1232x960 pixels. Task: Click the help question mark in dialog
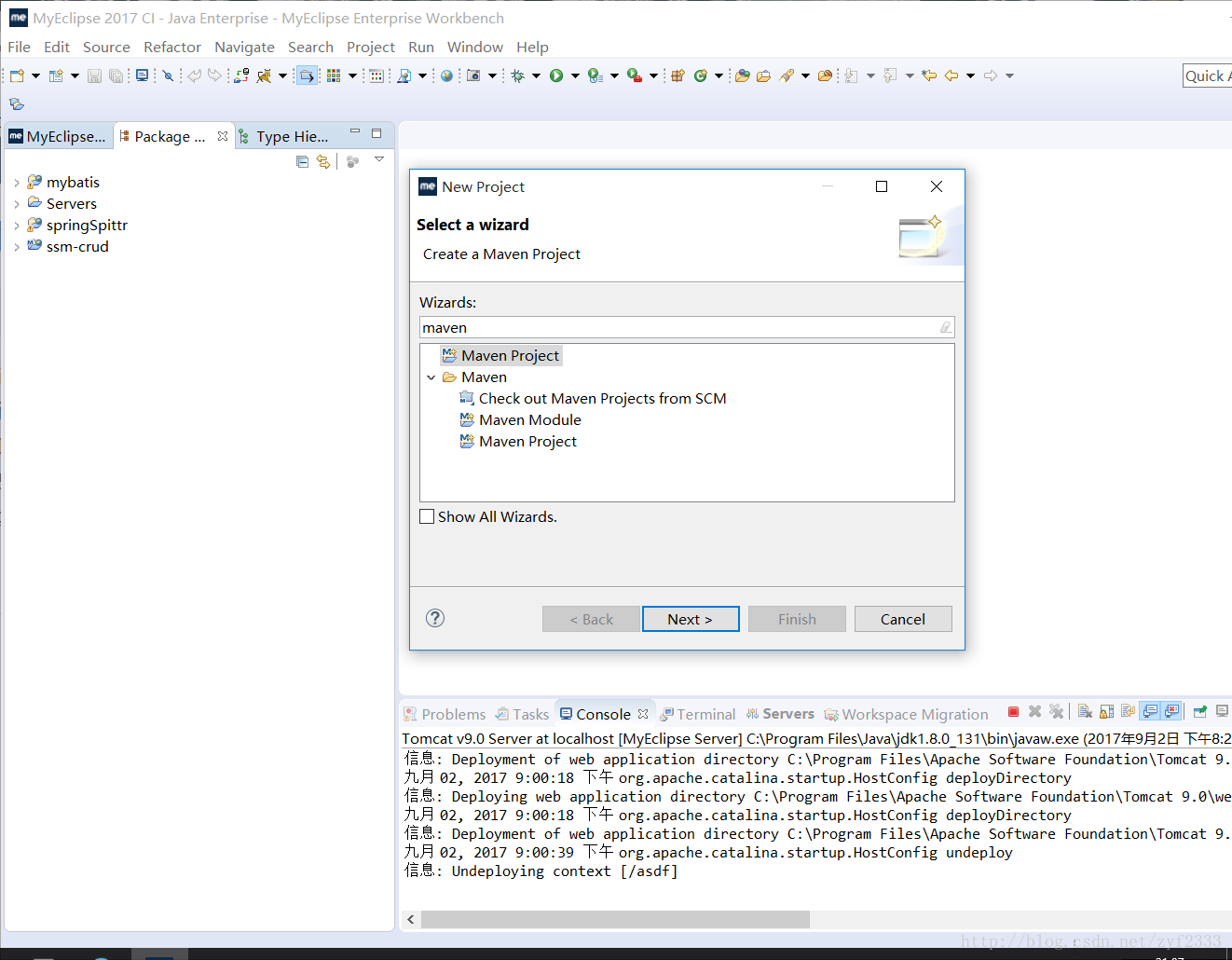click(x=435, y=618)
